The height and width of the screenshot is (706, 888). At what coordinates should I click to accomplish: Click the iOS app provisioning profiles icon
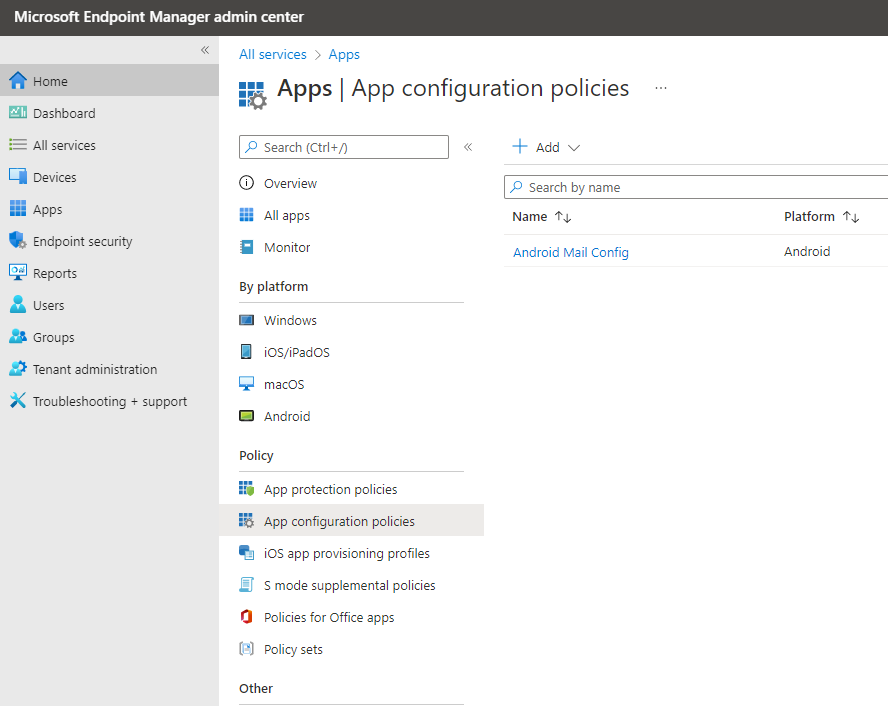(x=246, y=553)
